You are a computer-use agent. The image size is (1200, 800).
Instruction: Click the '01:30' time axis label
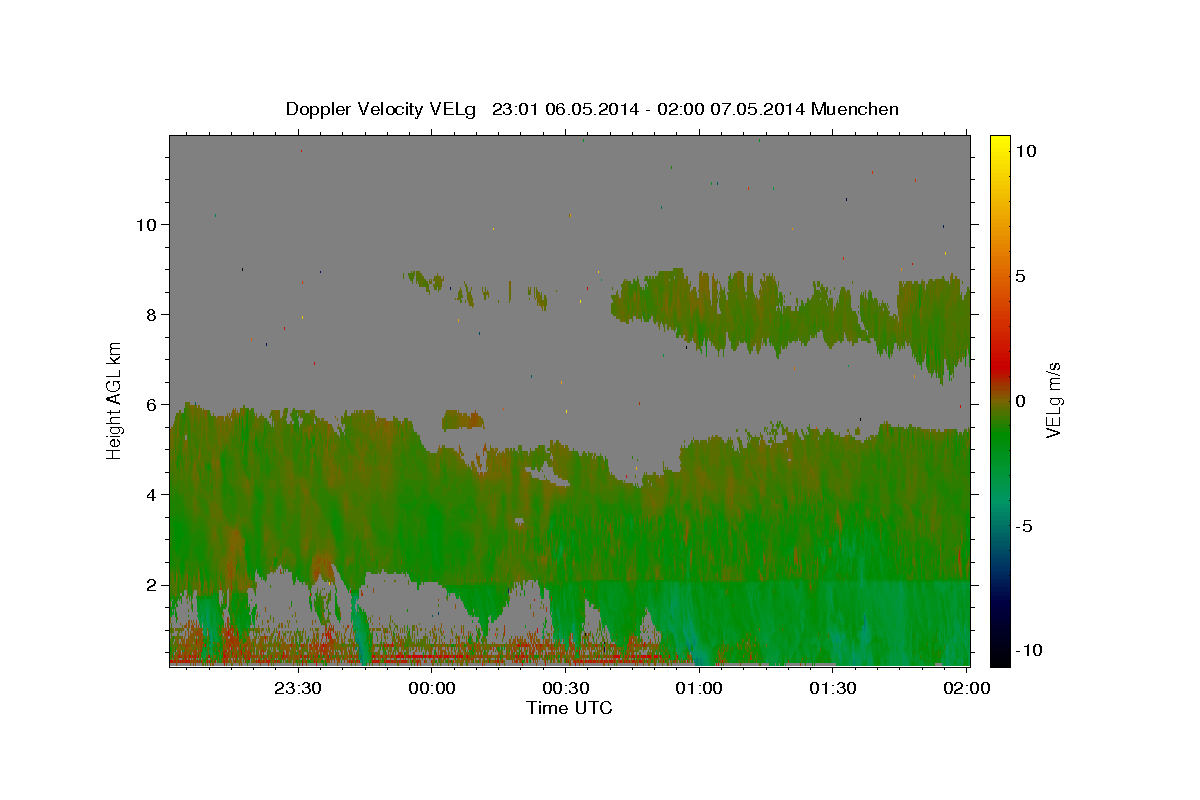[x=833, y=688]
